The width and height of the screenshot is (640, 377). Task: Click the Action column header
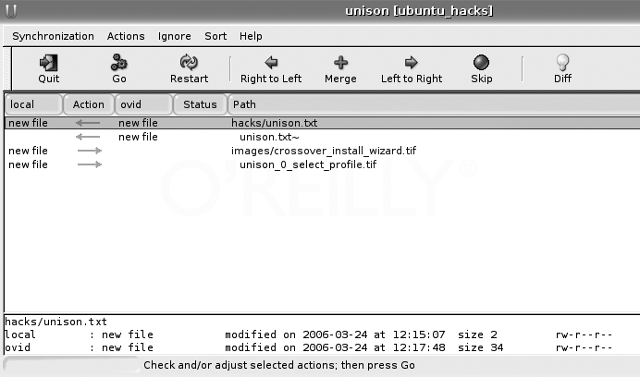coord(89,104)
